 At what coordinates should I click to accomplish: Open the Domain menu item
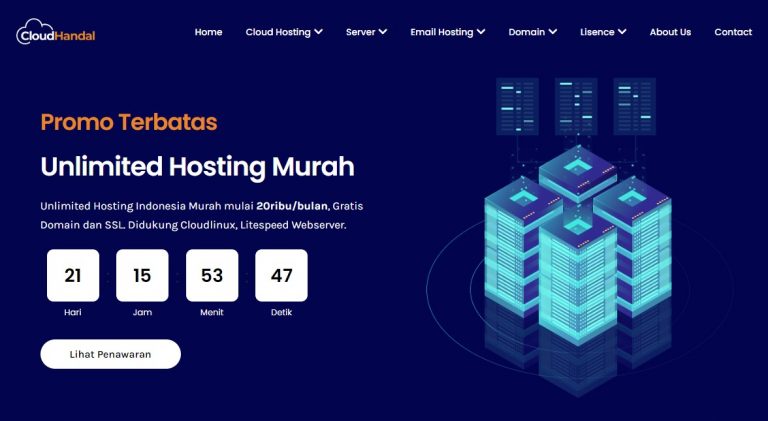[x=527, y=32]
